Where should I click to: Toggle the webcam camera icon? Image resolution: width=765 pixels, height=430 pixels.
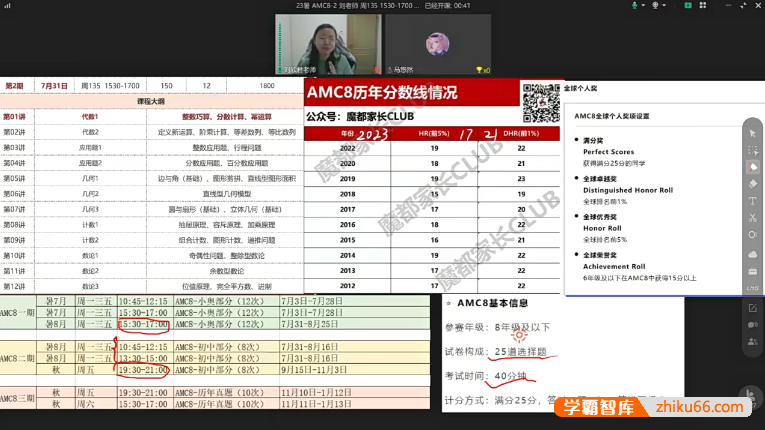(655, 5)
